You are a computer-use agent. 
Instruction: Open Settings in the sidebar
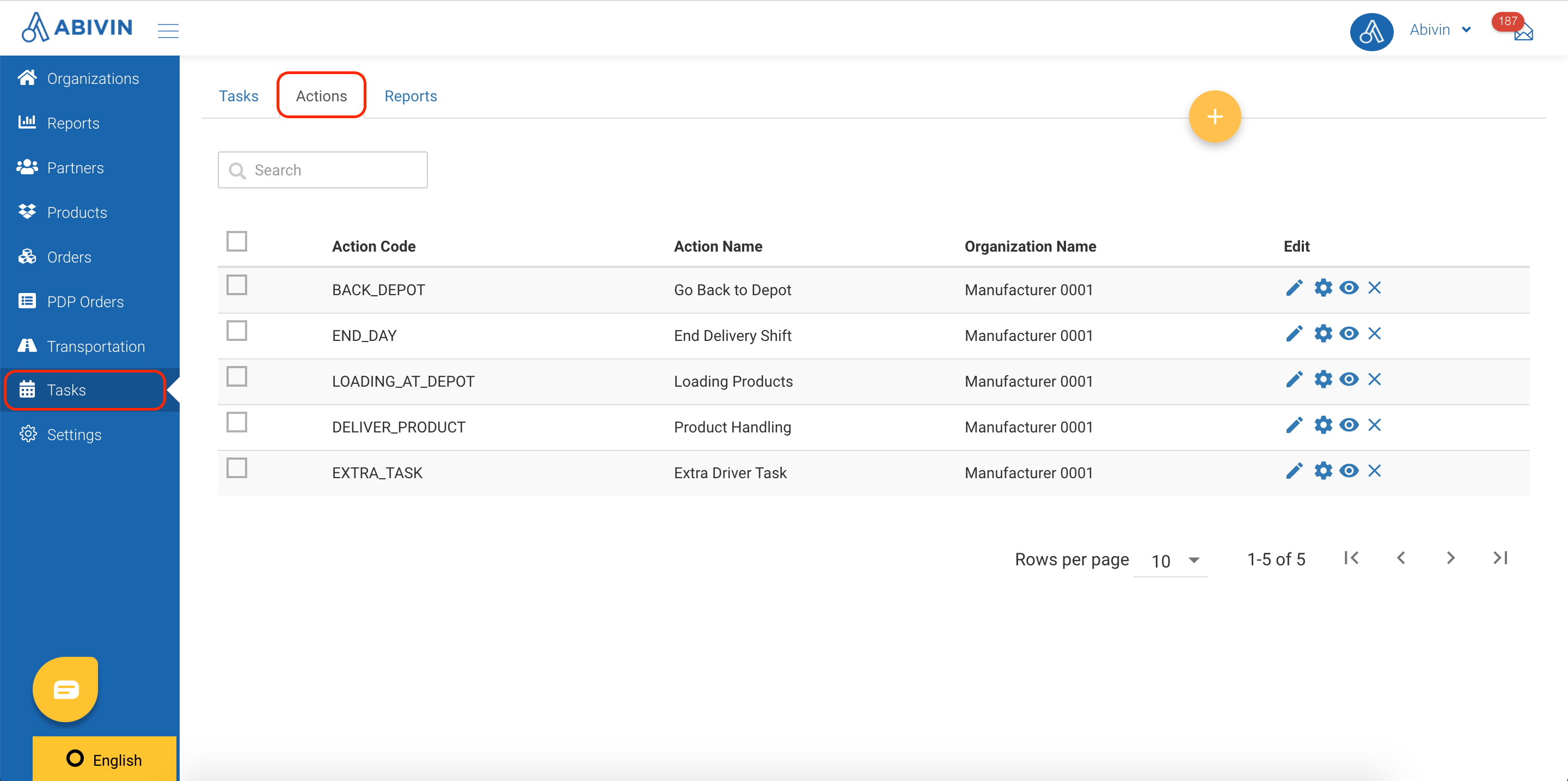pyautogui.click(x=90, y=435)
